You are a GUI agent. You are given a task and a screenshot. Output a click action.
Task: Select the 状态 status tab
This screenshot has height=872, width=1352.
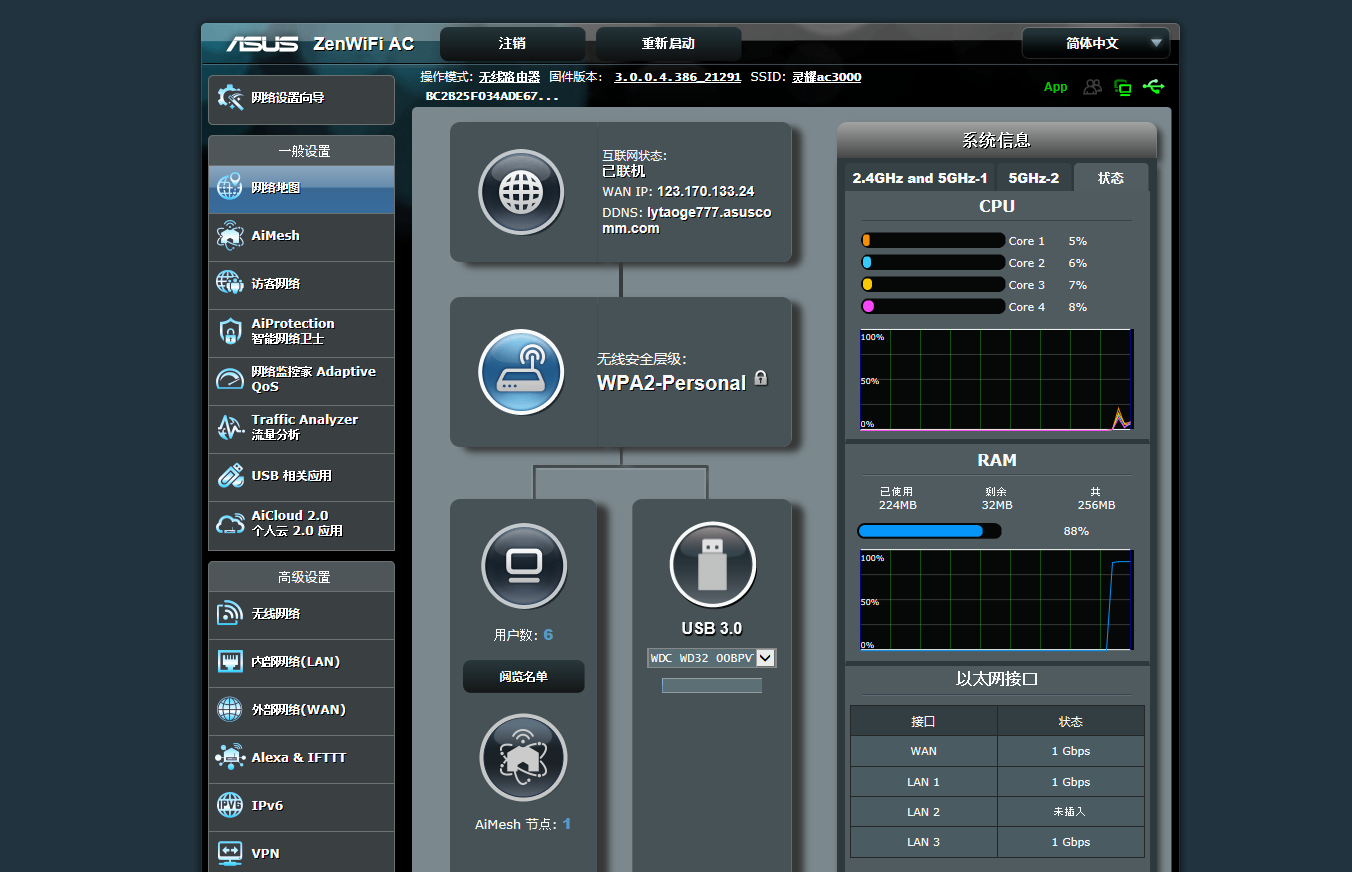tap(1111, 178)
